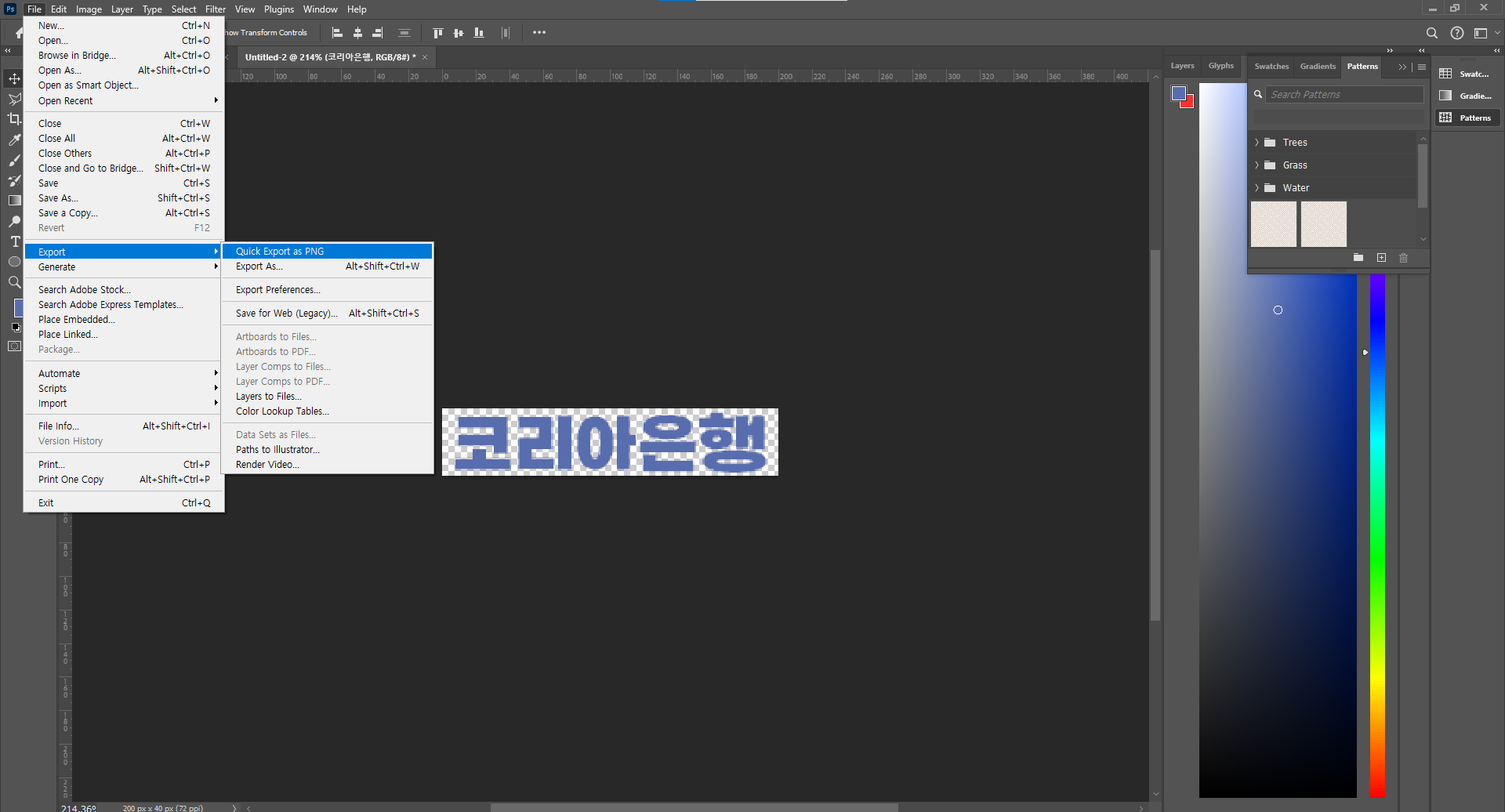The height and width of the screenshot is (812, 1505).
Task: Select the Ellipse shape tool
Action: 14,262
